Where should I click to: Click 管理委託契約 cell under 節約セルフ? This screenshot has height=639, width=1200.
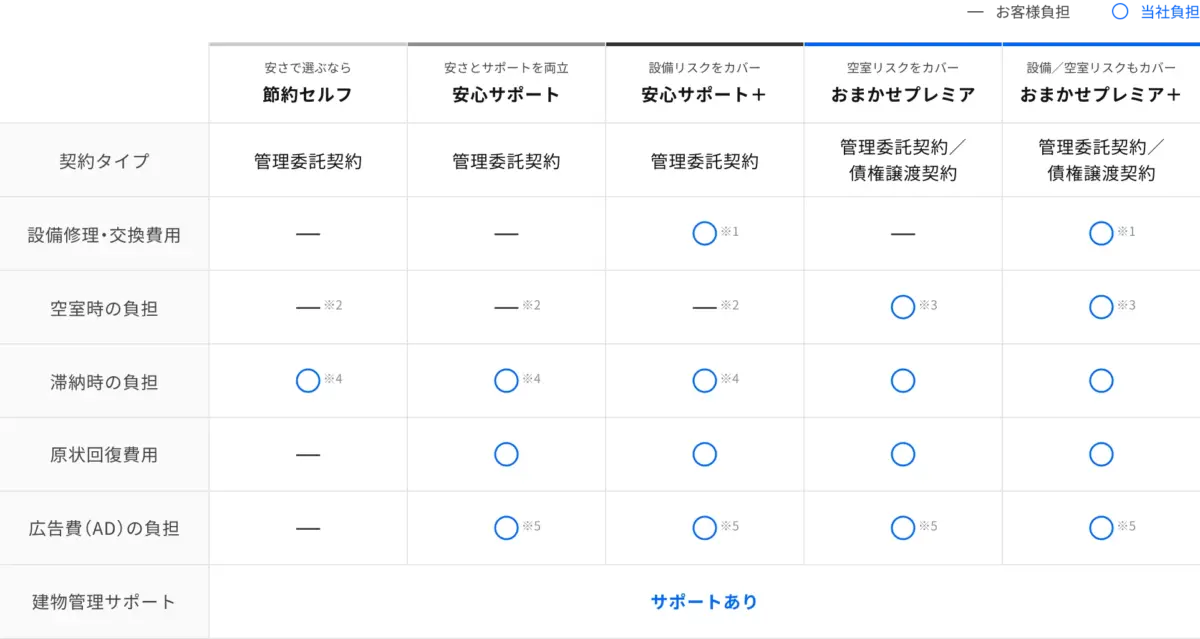[x=308, y=161]
